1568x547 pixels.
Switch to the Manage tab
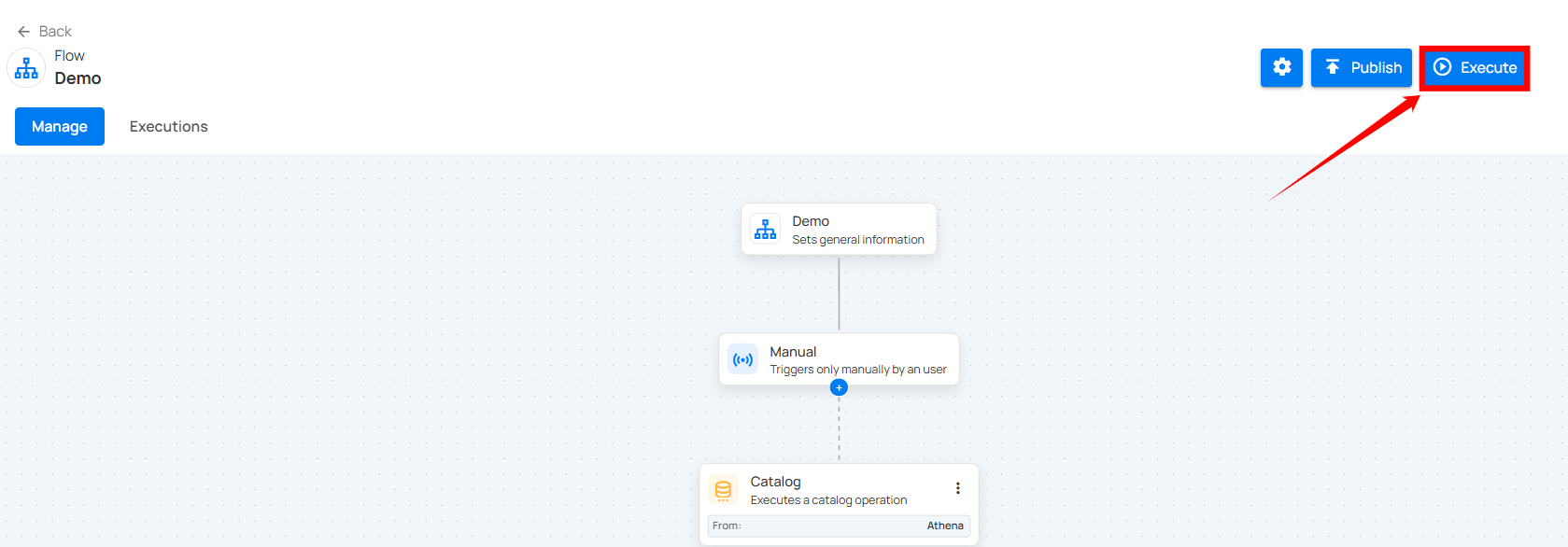pyautogui.click(x=60, y=126)
